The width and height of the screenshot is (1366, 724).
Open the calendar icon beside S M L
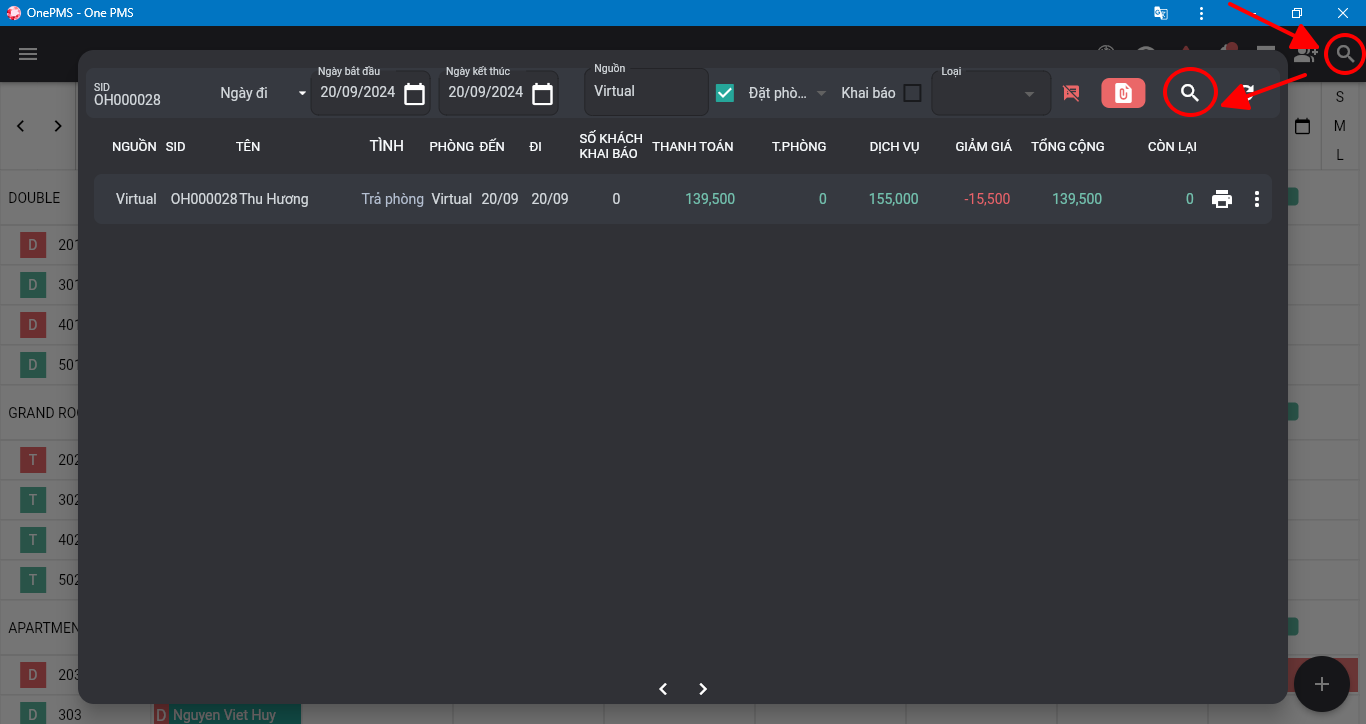(1302, 127)
